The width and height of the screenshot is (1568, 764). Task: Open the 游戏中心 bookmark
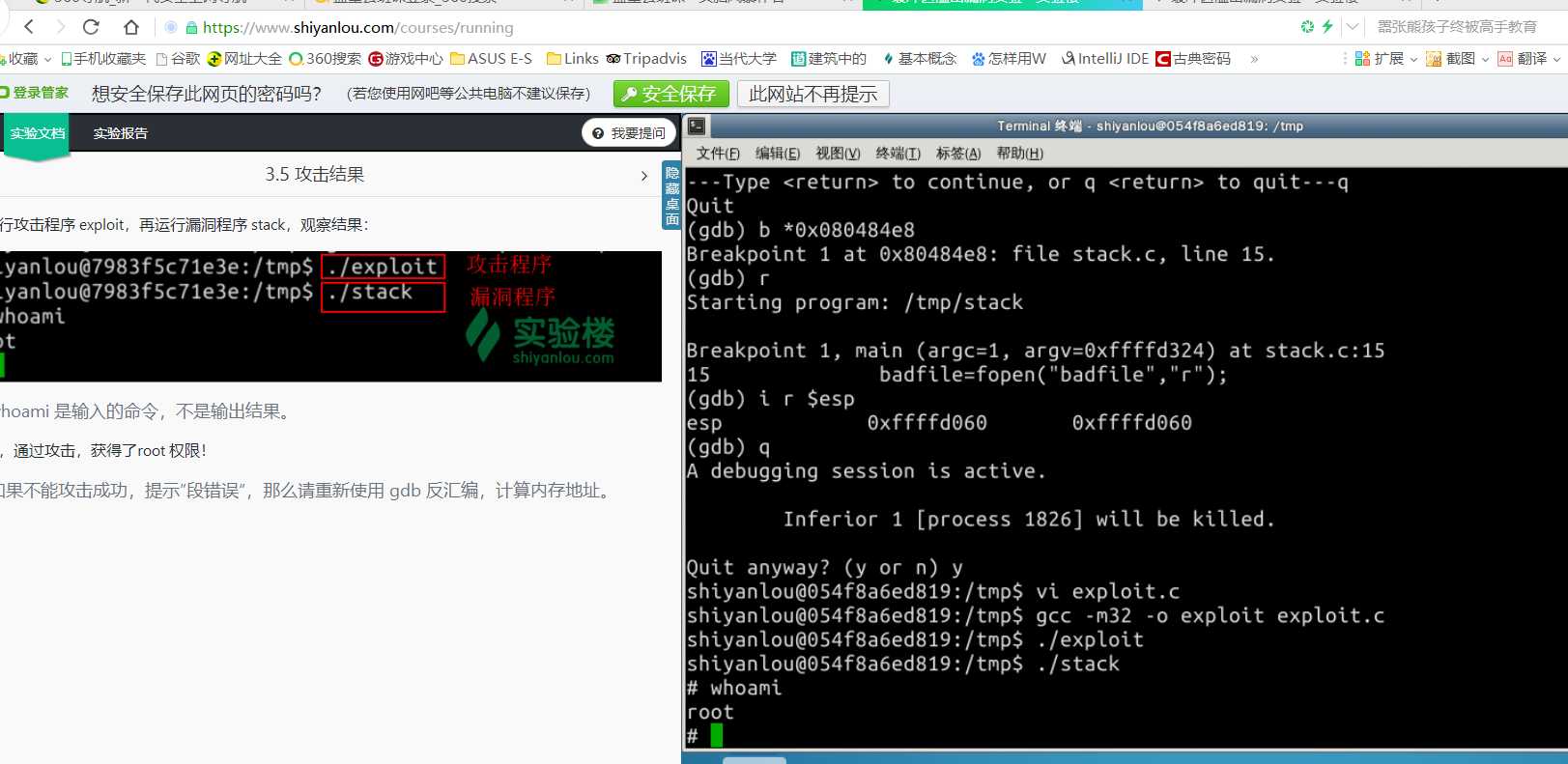click(406, 59)
